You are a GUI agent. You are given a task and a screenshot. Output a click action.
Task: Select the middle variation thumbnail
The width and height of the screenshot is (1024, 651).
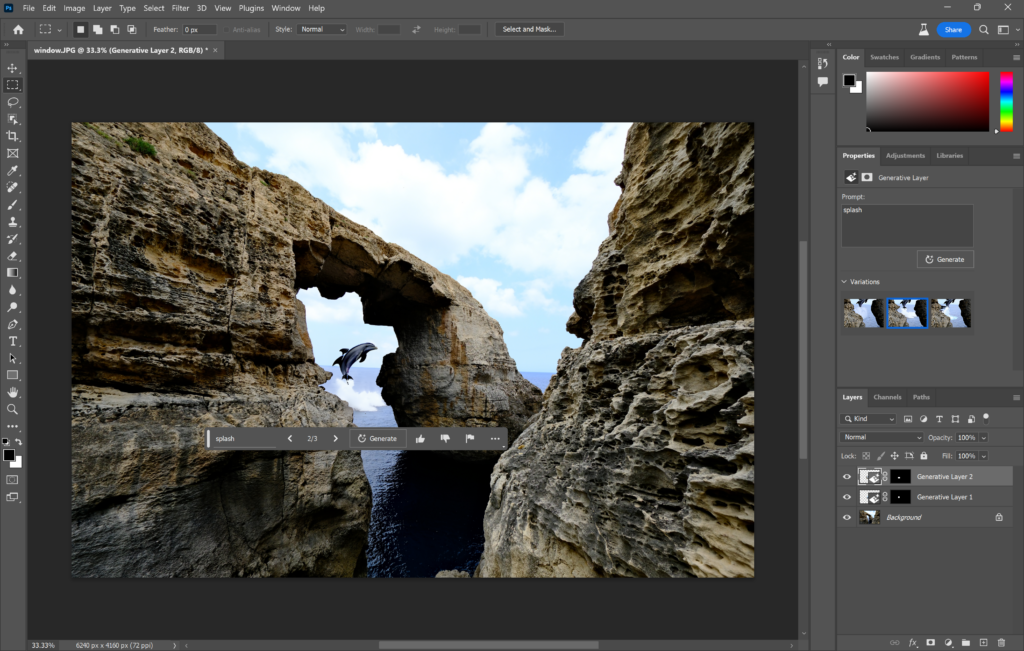click(x=908, y=313)
